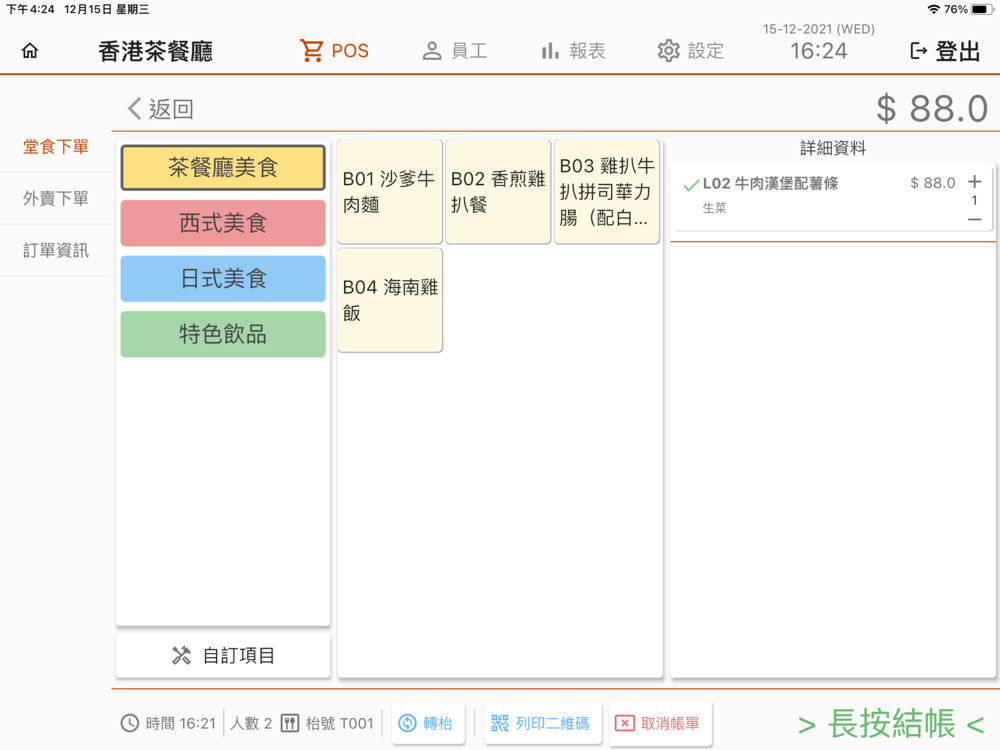Click the 香港茶餐廳 restaurant title
Viewport: 1000px width, 750px height.
click(156, 51)
